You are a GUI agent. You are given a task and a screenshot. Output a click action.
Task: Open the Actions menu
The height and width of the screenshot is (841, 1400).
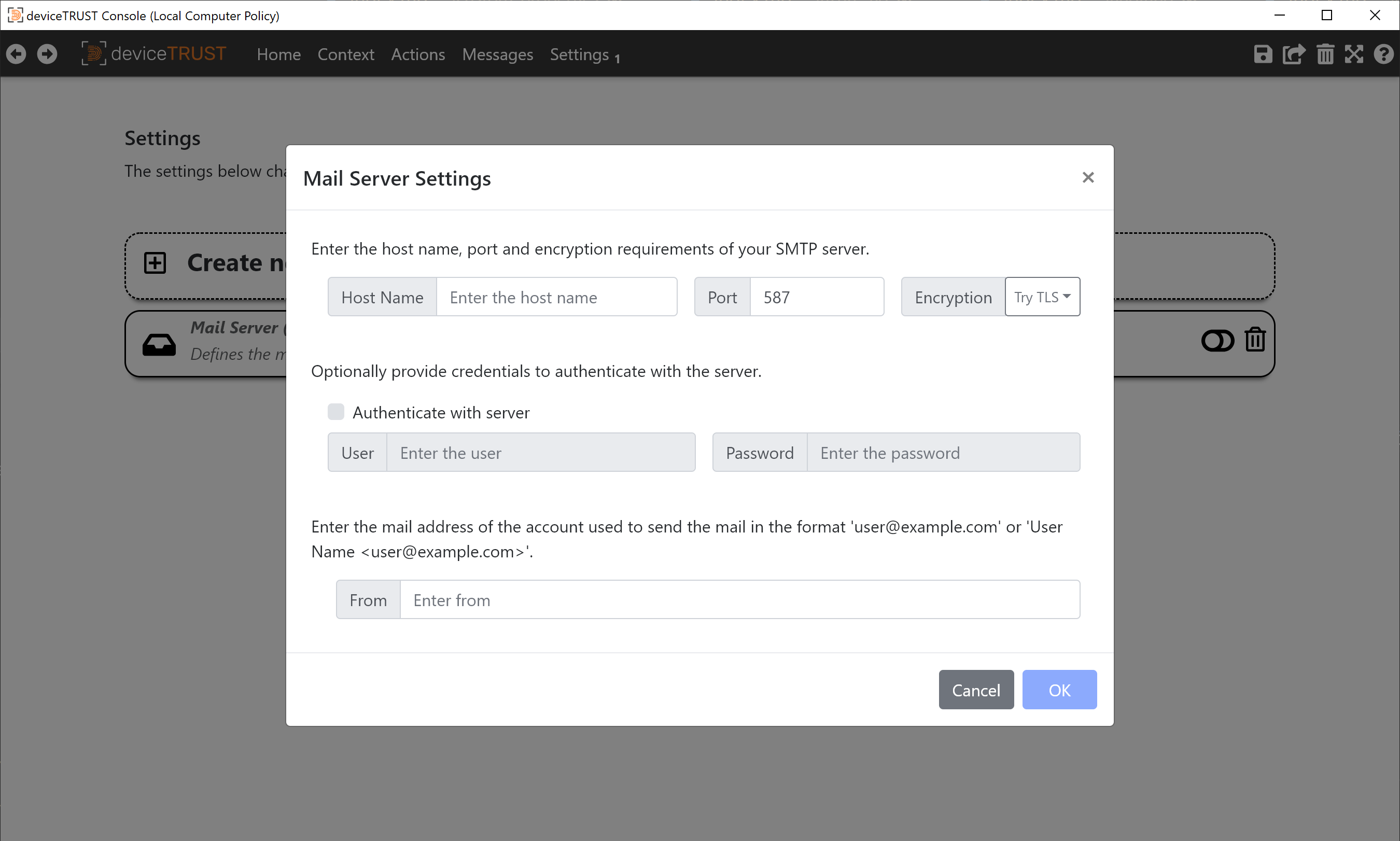[x=417, y=54]
